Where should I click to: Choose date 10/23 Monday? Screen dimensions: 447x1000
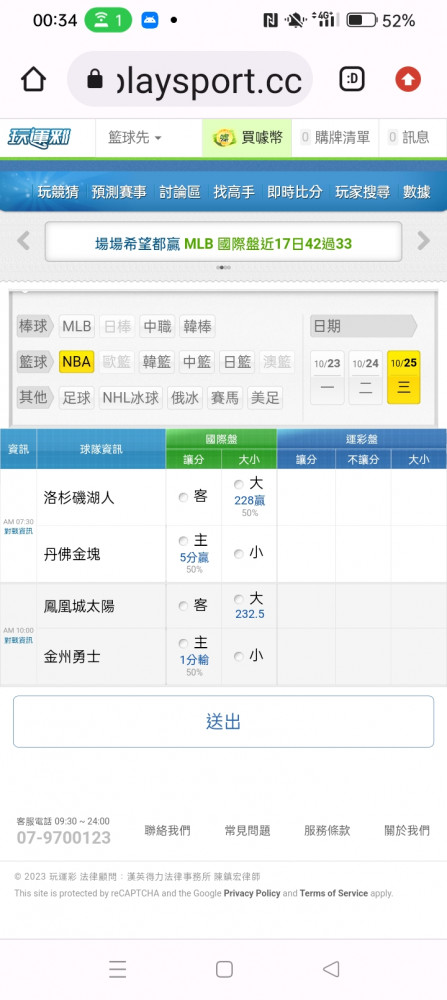click(x=327, y=377)
